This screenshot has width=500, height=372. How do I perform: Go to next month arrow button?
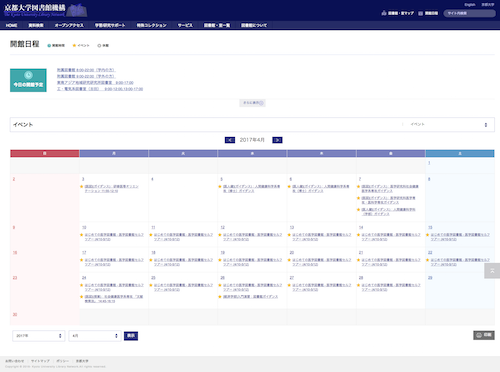[x=277, y=140]
